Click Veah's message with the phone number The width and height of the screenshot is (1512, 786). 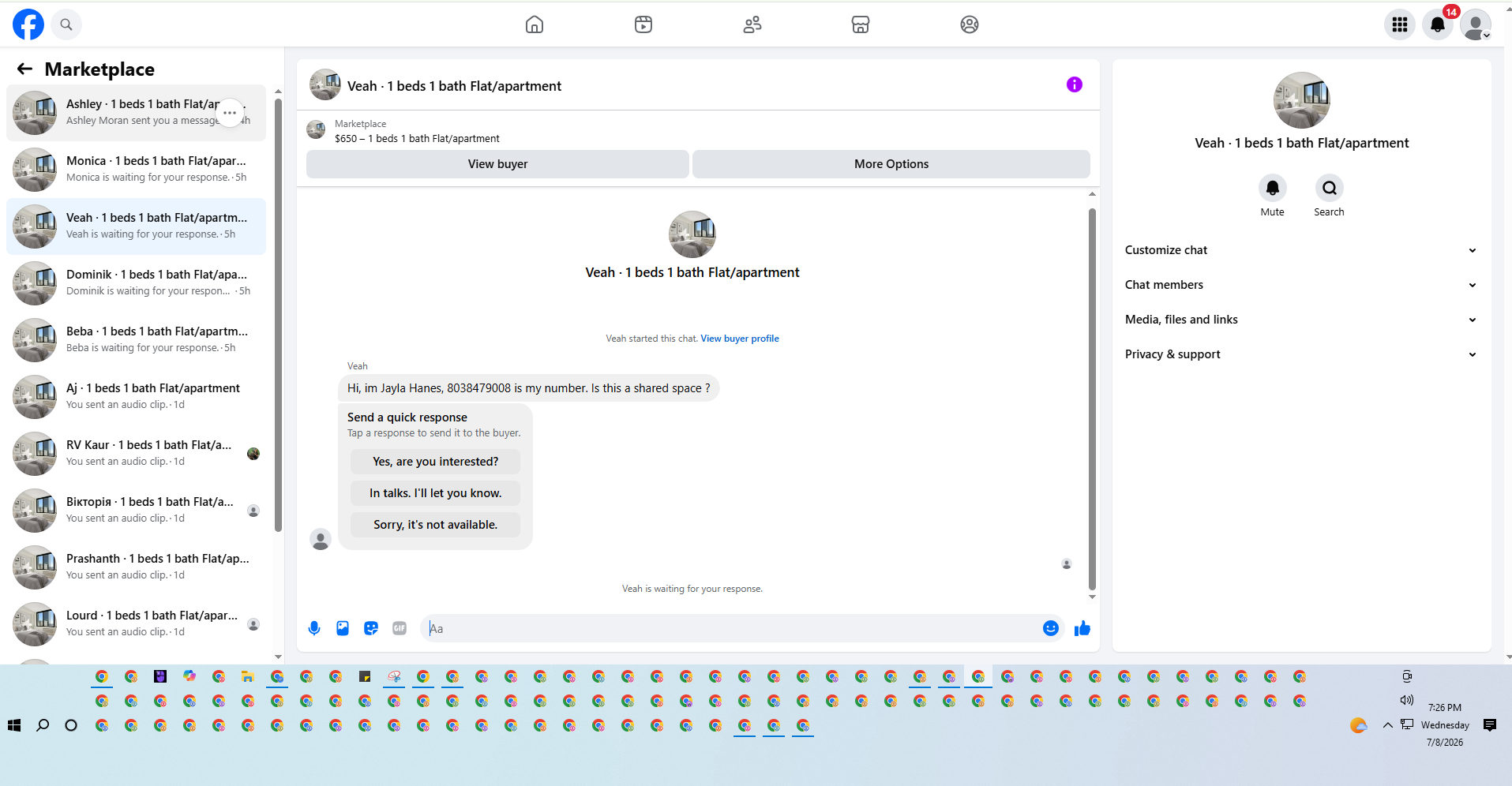[x=529, y=388]
